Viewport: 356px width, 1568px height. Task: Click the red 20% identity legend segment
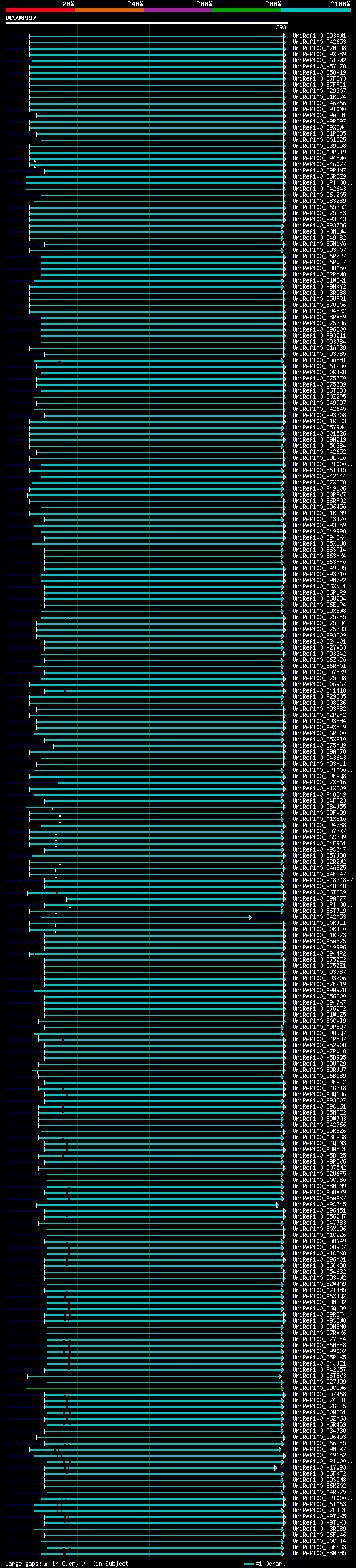[x=39, y=10]
